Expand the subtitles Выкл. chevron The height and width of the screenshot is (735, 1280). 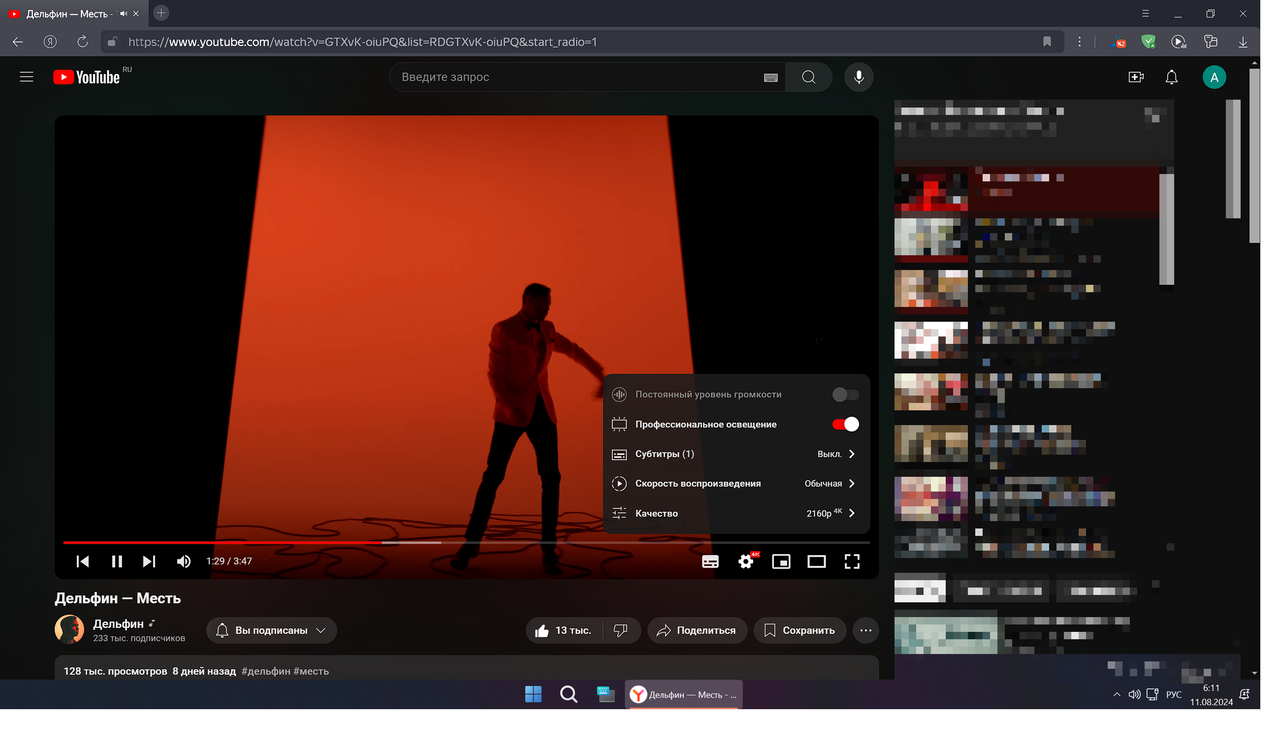pyautogui.click(x=852, y=454)
